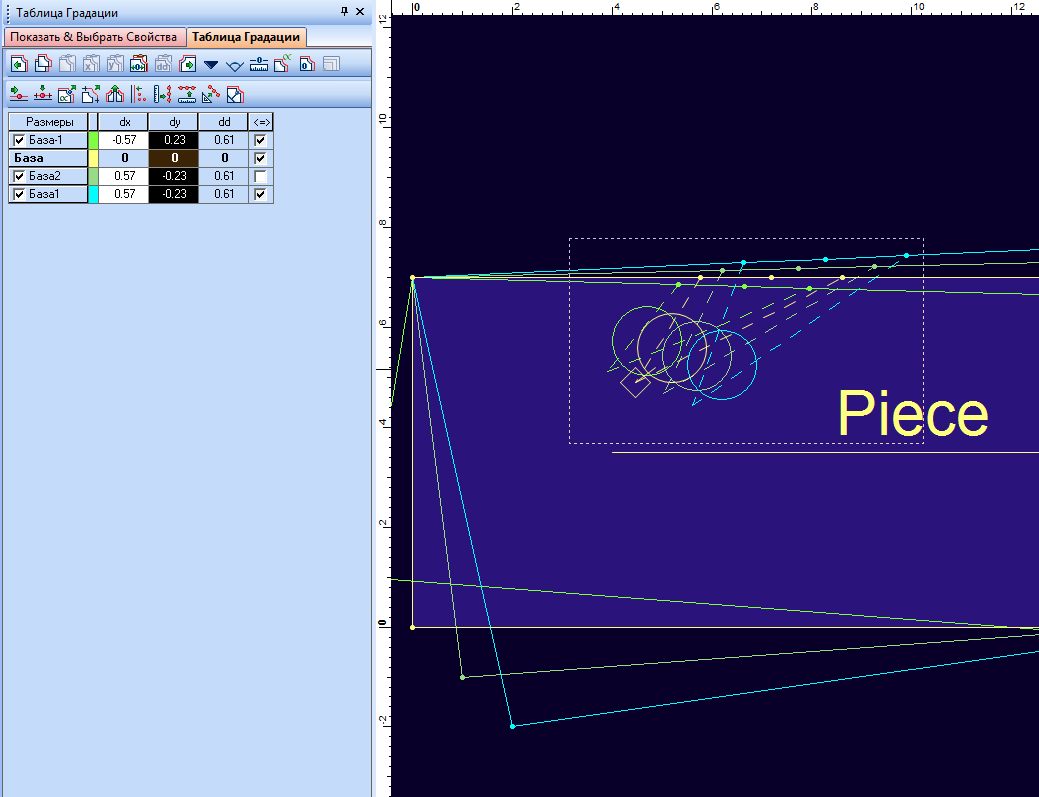This screenshot has height=797, width=1039.
Task: Click the piece with diagonal measure icon
Action: (235, 94)
